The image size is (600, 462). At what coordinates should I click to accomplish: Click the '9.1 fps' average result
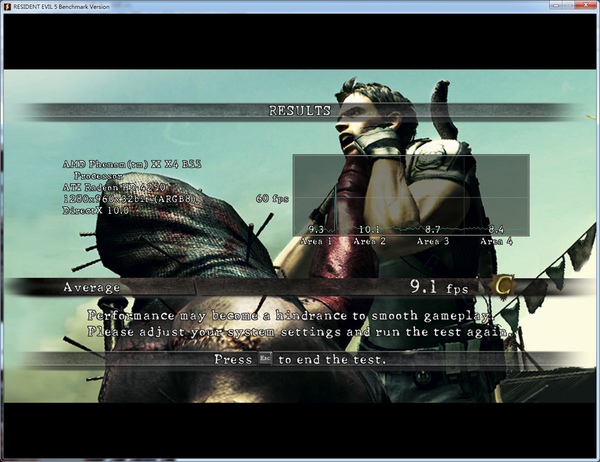click(439, 287)
